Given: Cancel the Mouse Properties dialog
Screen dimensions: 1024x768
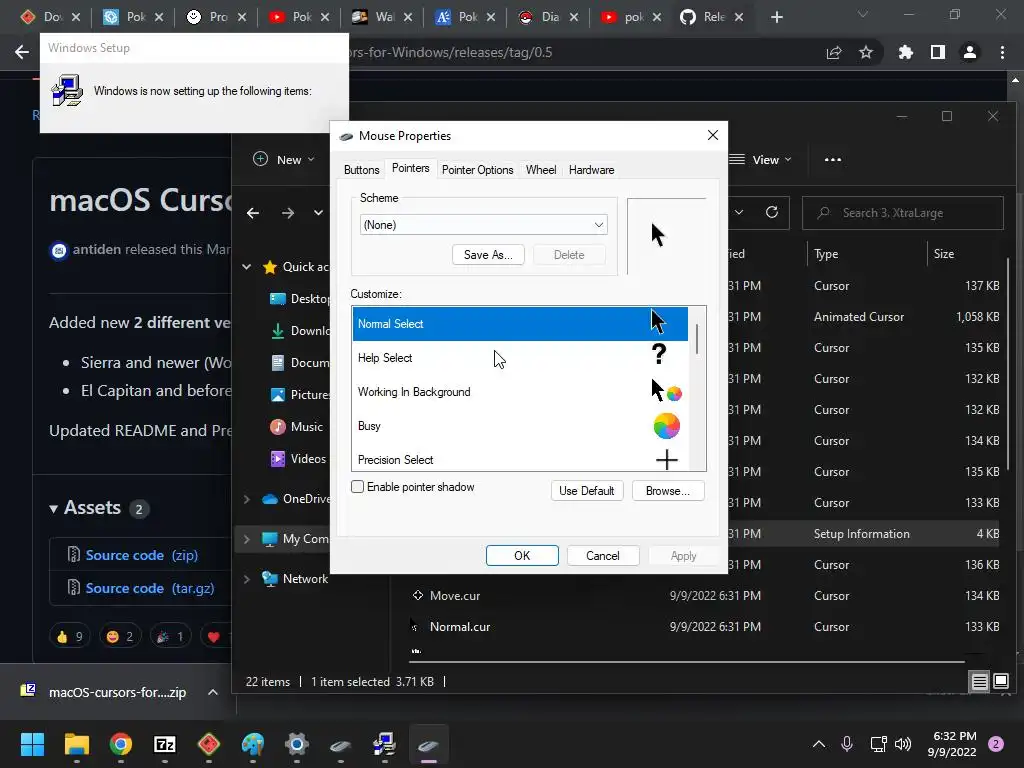Looking at the screenshot, I should pos(602,556).
